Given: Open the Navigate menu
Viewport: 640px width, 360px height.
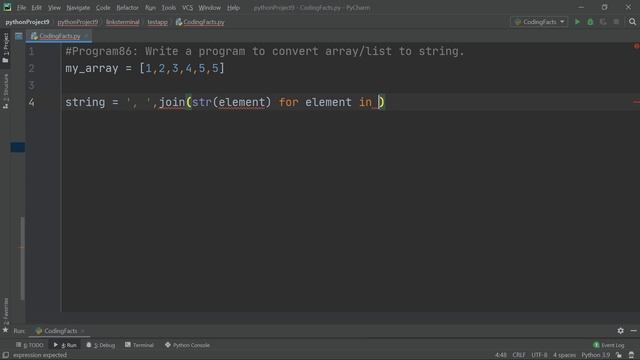Looking at the screenshot, I should [x=78, y=8].
